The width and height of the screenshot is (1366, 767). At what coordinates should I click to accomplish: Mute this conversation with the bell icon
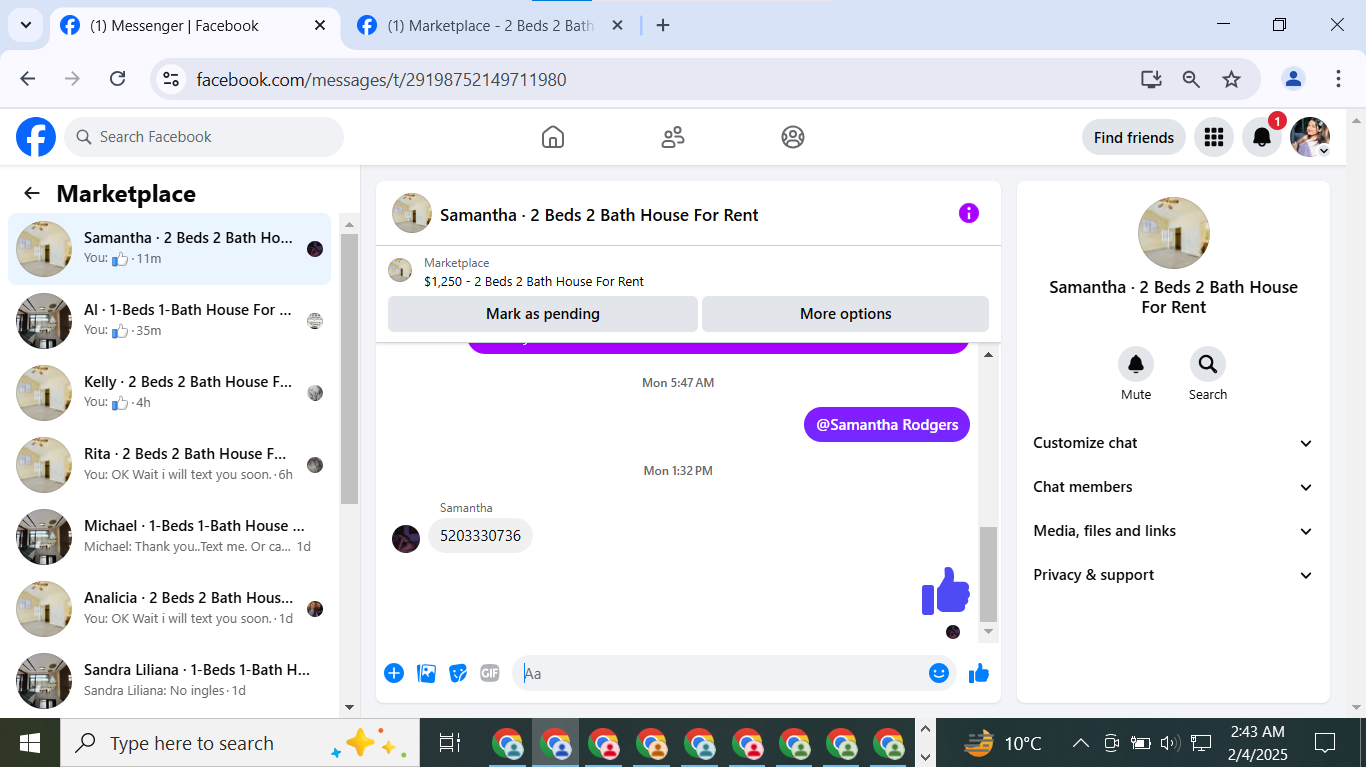1136,364
